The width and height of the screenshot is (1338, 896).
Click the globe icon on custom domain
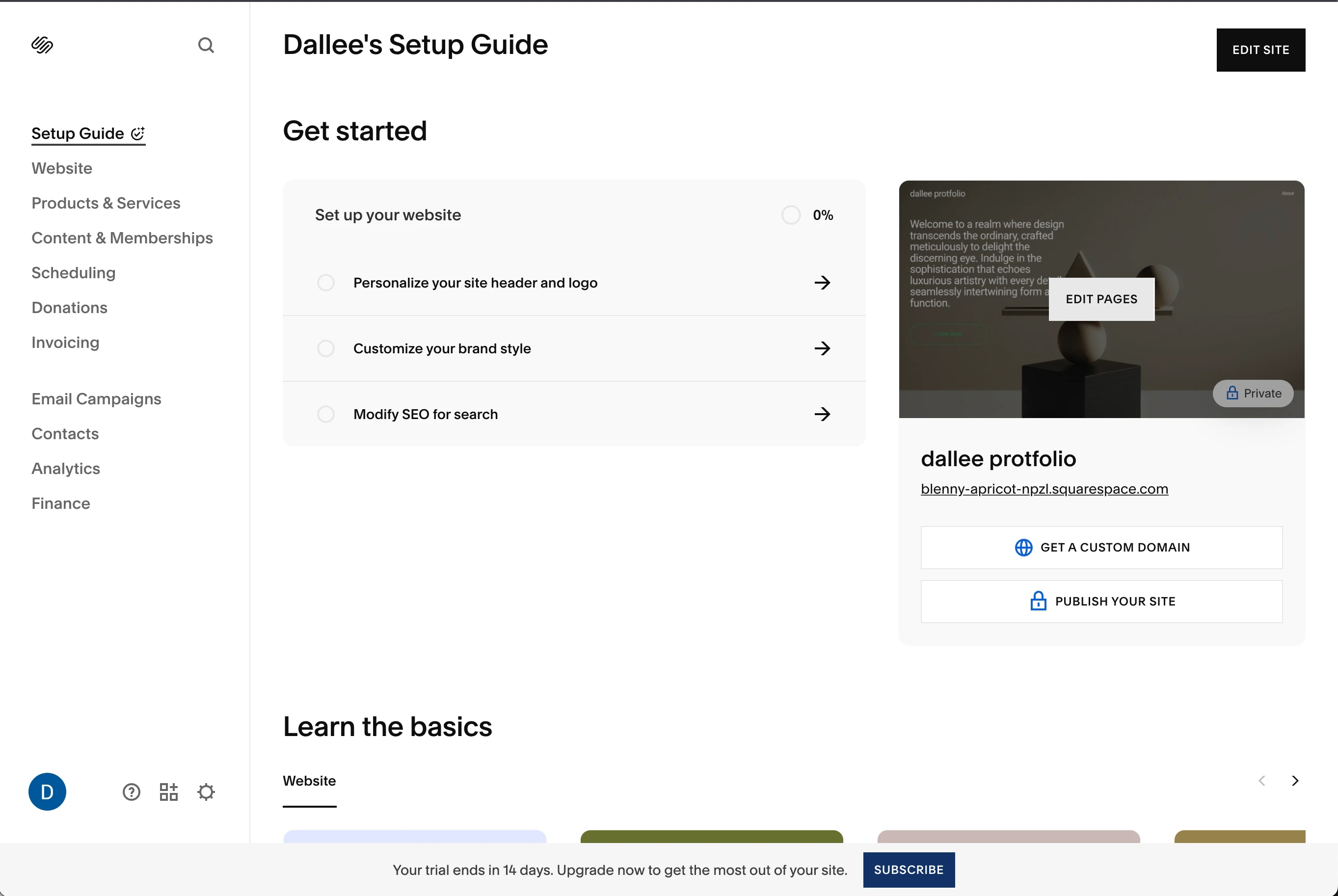tap(1023, 548)
